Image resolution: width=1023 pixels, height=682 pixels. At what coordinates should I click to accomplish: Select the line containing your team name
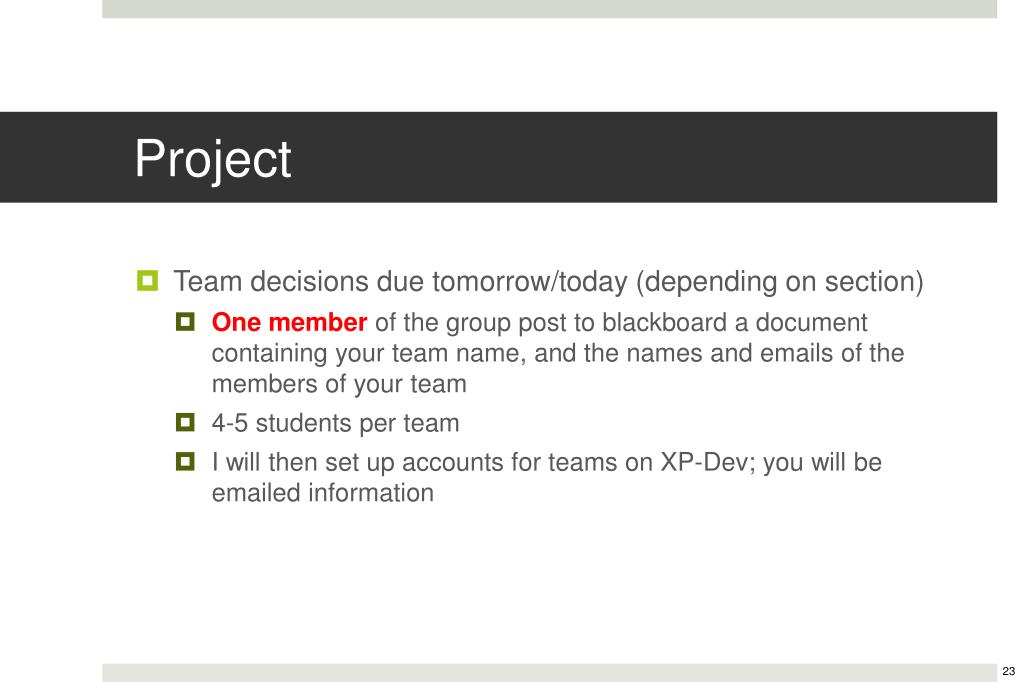558,354
